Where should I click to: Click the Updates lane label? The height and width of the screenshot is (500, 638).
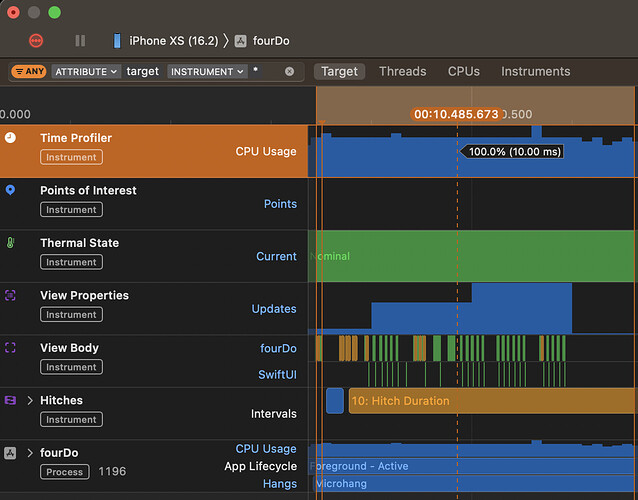click(x=274, y=309)
